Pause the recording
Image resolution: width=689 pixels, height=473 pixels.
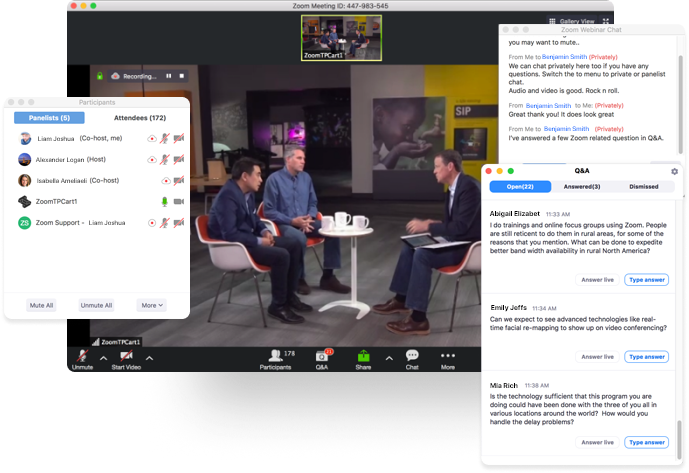(169, 76)
